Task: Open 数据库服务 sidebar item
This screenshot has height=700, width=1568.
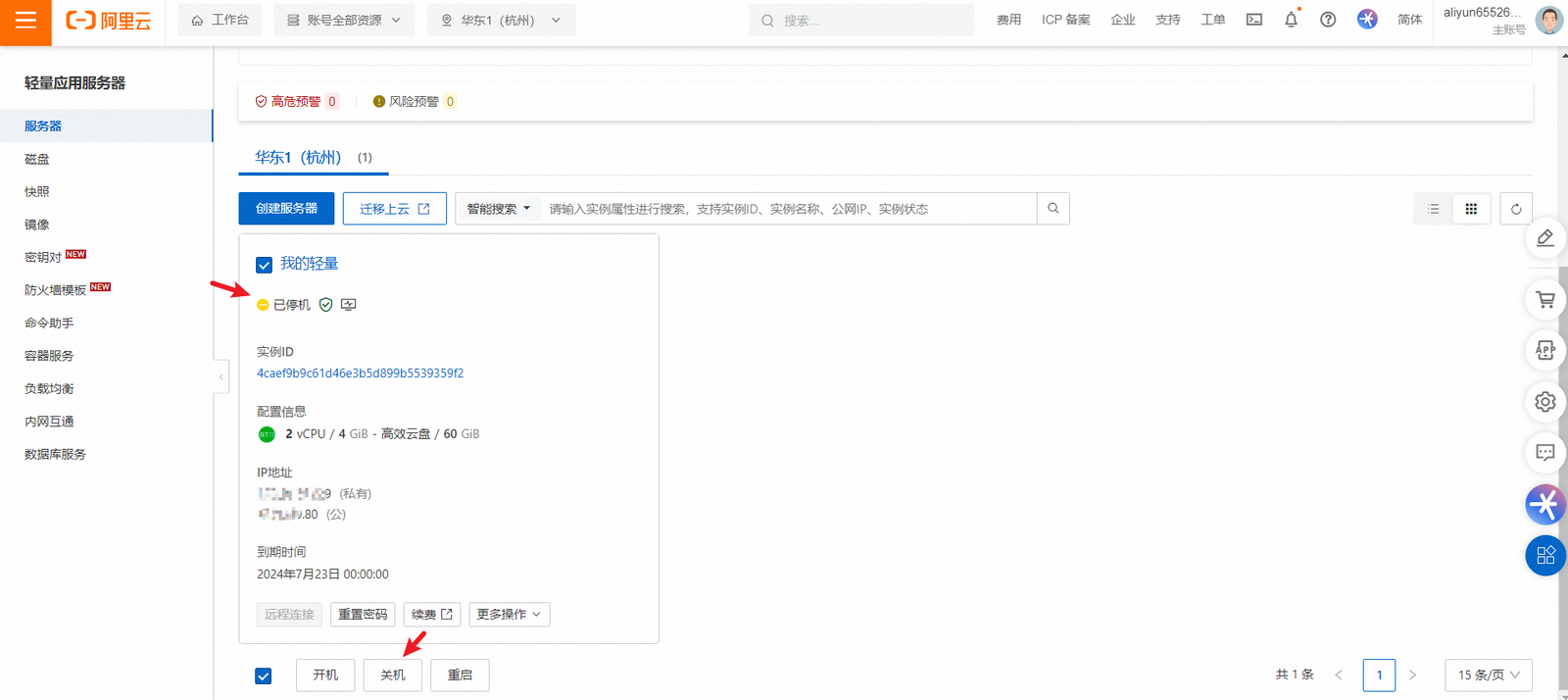Action: click(106, 454)
